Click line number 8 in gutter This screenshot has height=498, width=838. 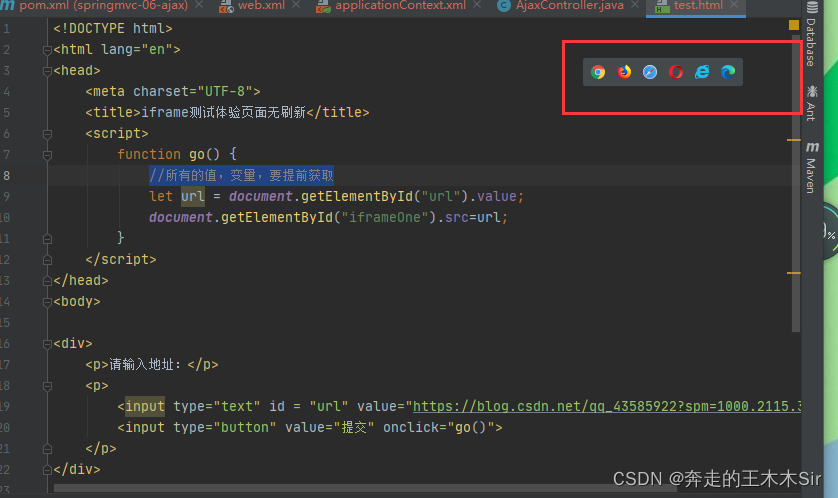click(6, 176)
